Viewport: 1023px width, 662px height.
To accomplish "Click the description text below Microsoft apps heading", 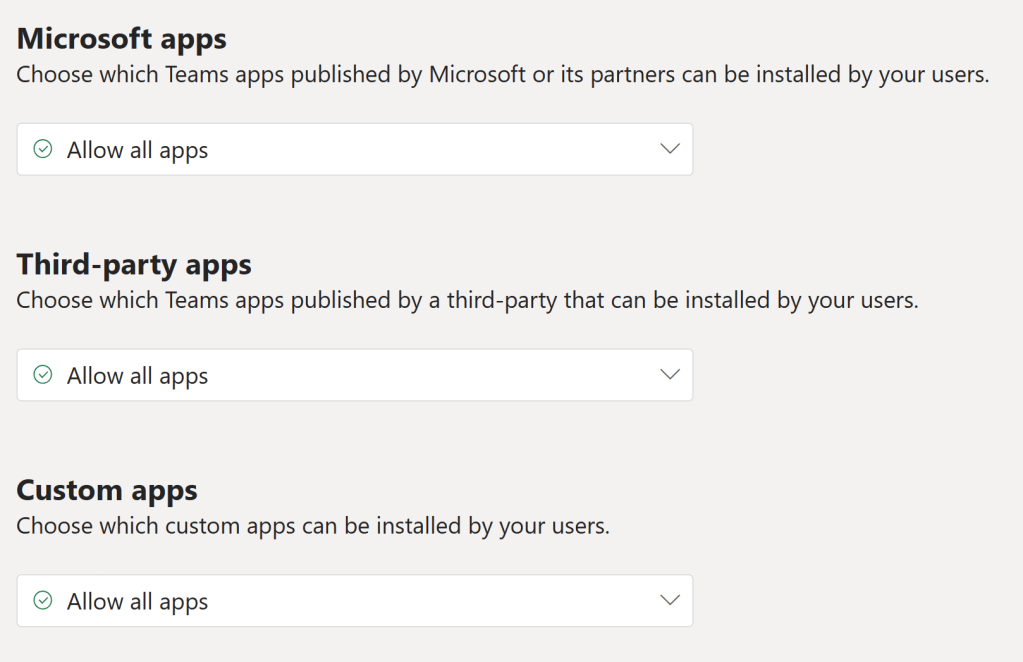I will coord(502,75).
